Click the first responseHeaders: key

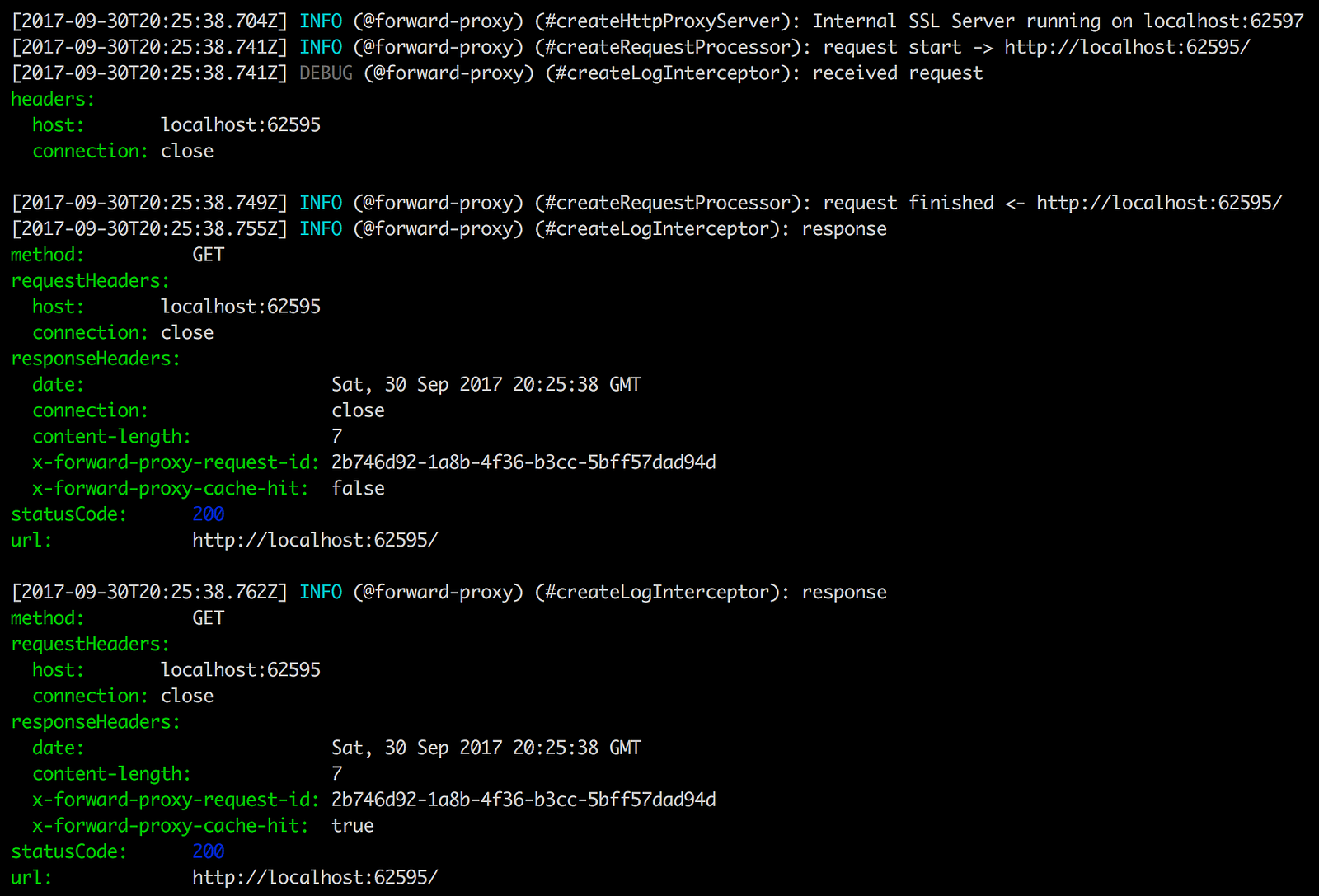click(96, 359)
